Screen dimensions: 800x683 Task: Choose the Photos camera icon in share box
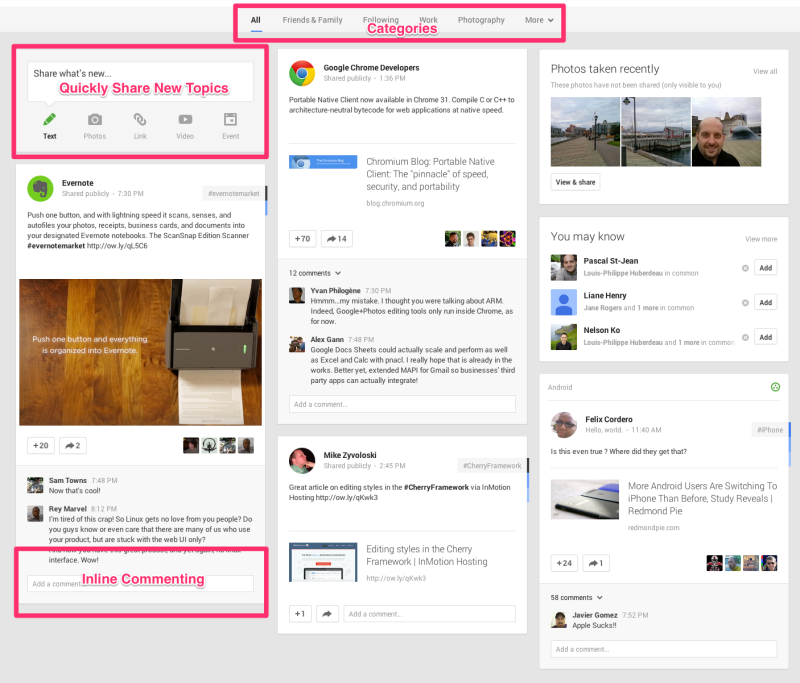[95, 120]
